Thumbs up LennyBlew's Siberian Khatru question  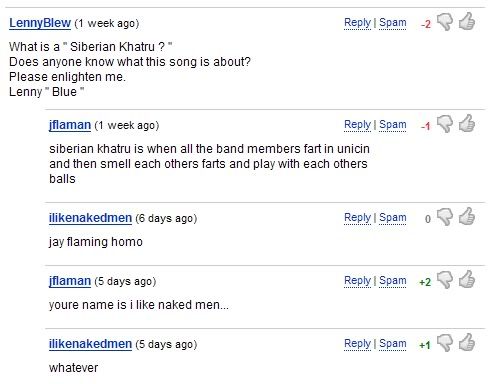[x=467, y=22]
